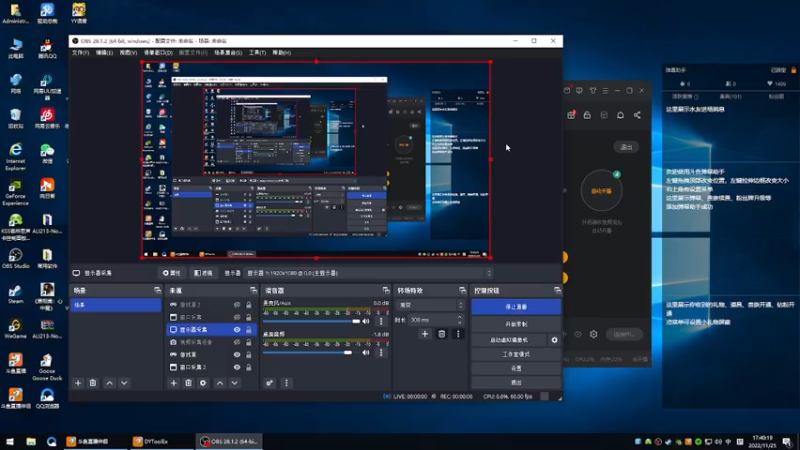
Task: Move the selected source up
Action: [220, 383]
